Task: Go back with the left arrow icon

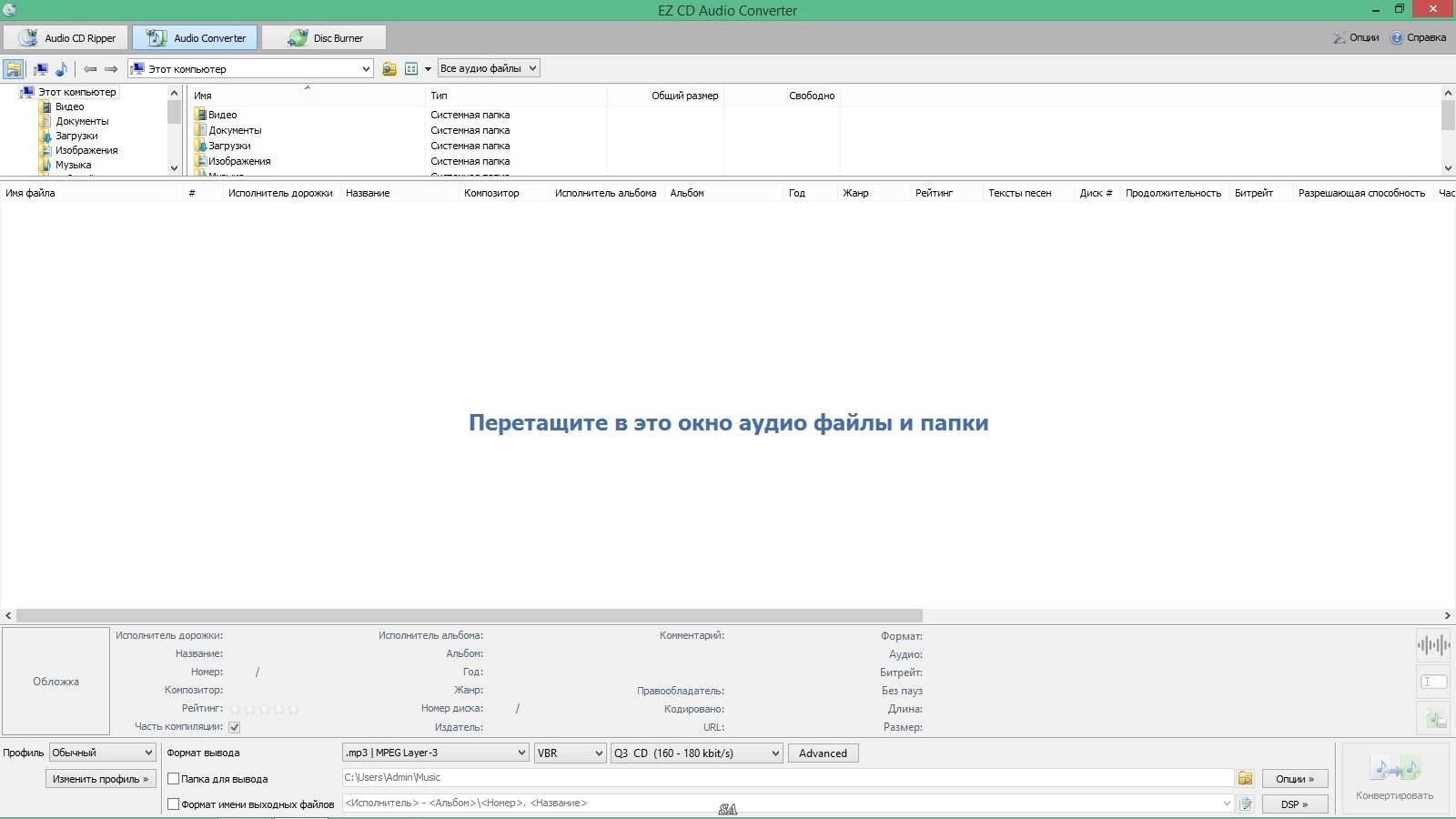Action: tap(90, 69)
